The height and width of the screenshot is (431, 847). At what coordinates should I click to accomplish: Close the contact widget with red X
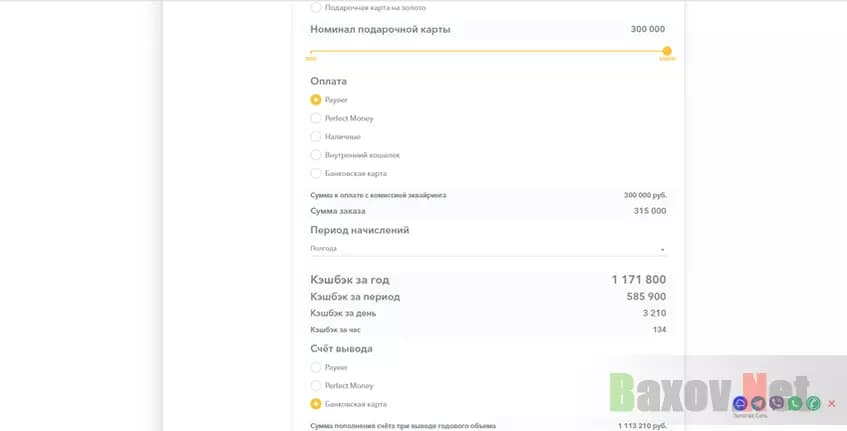tap(832, 403)
